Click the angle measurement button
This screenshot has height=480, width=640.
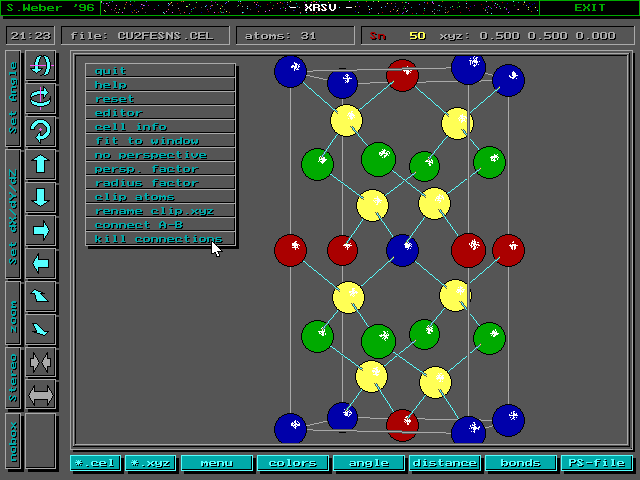369,463
